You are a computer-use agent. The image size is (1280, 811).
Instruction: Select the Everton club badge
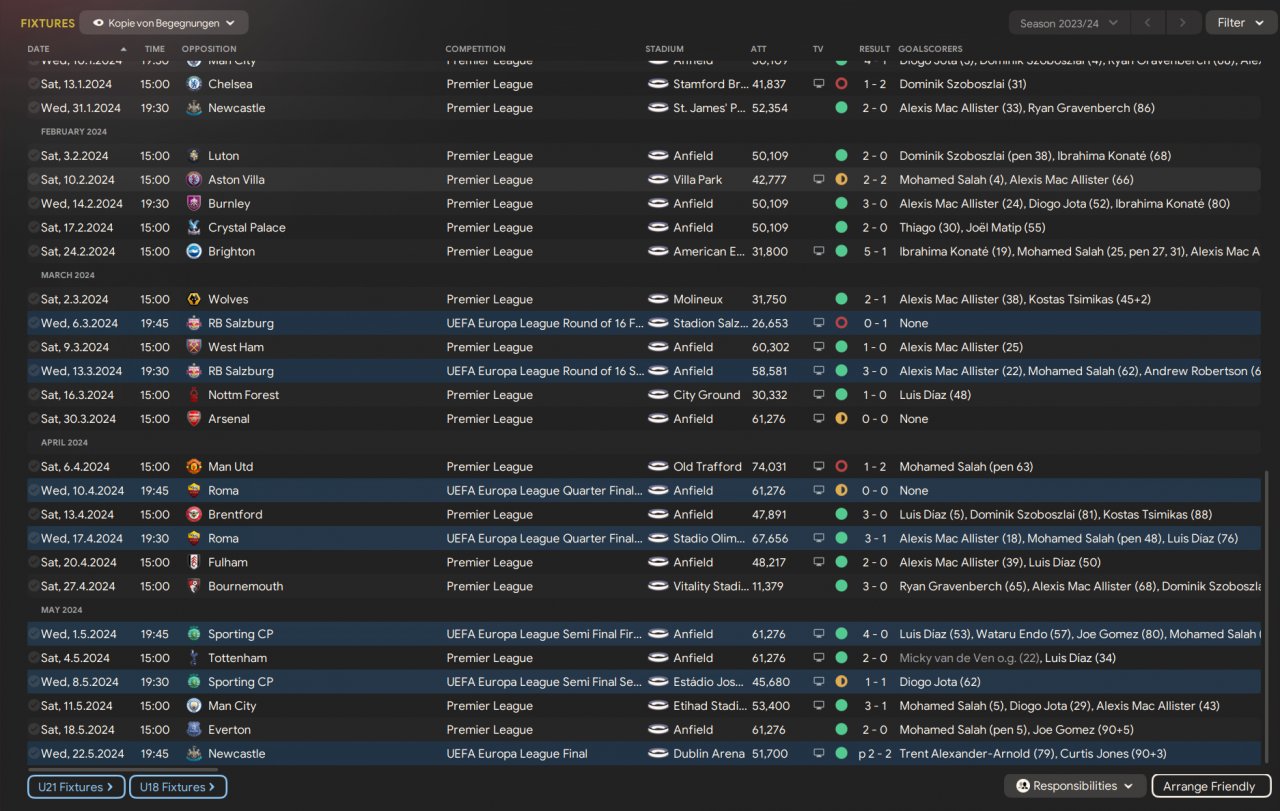(x=194, y=730)
